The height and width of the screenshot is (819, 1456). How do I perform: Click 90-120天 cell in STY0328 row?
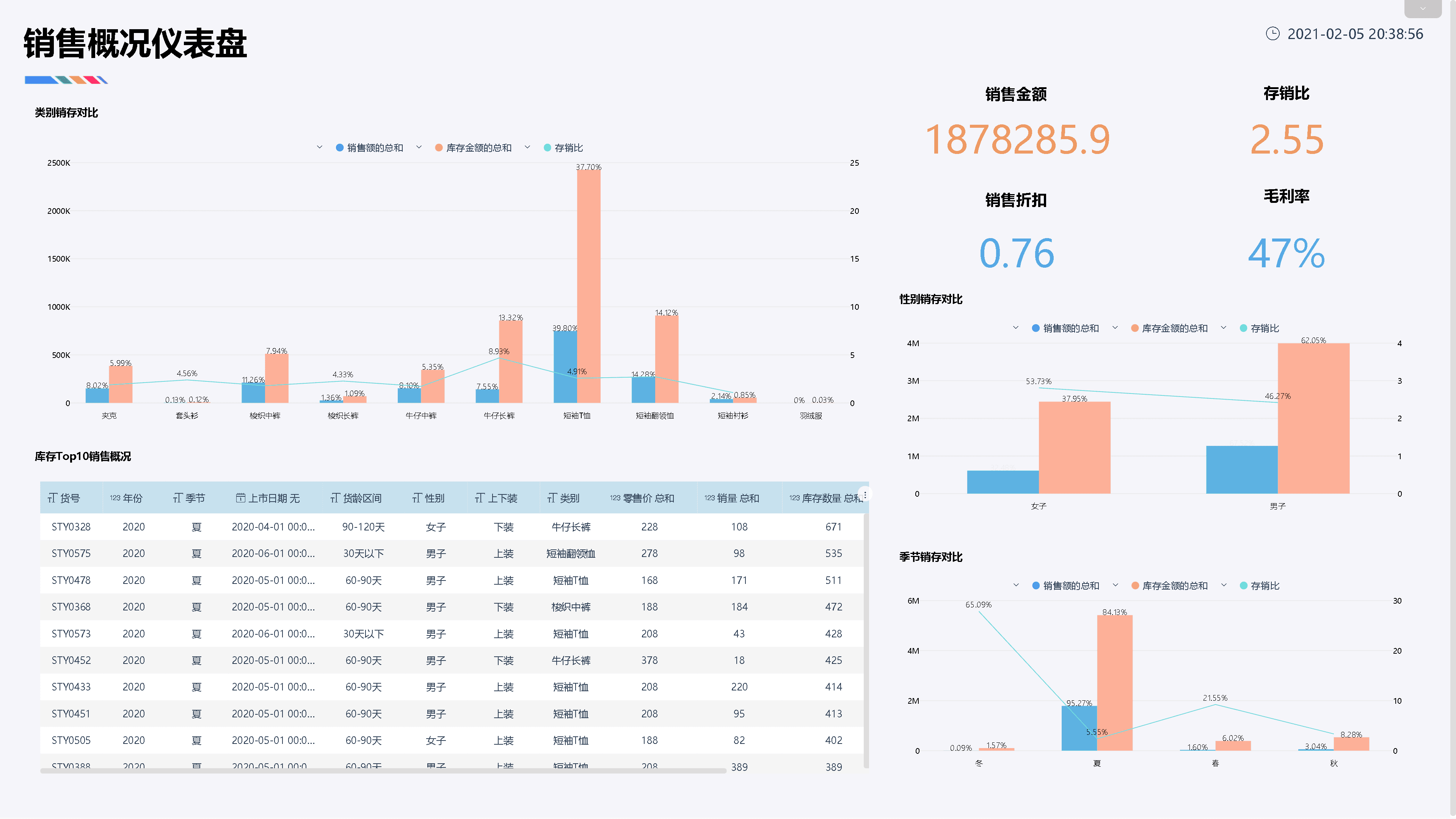tap(364, 527)
